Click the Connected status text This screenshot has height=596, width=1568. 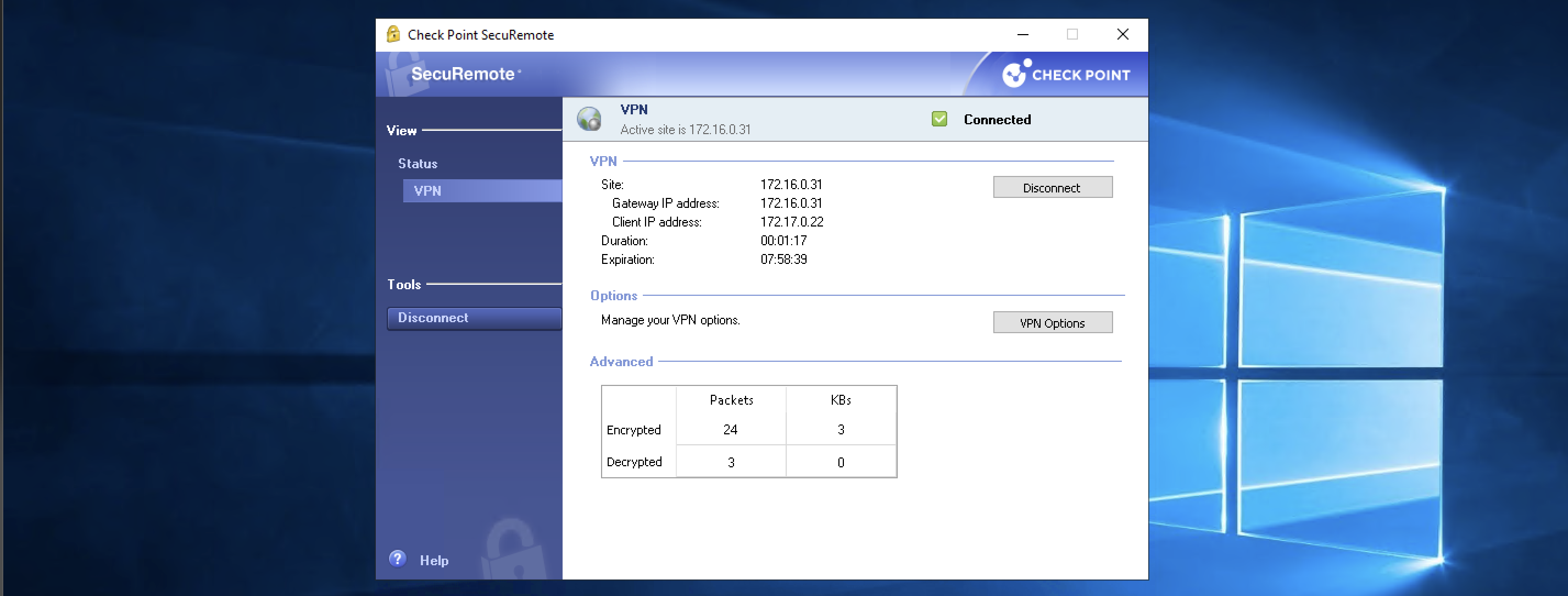tap(997, 119)
